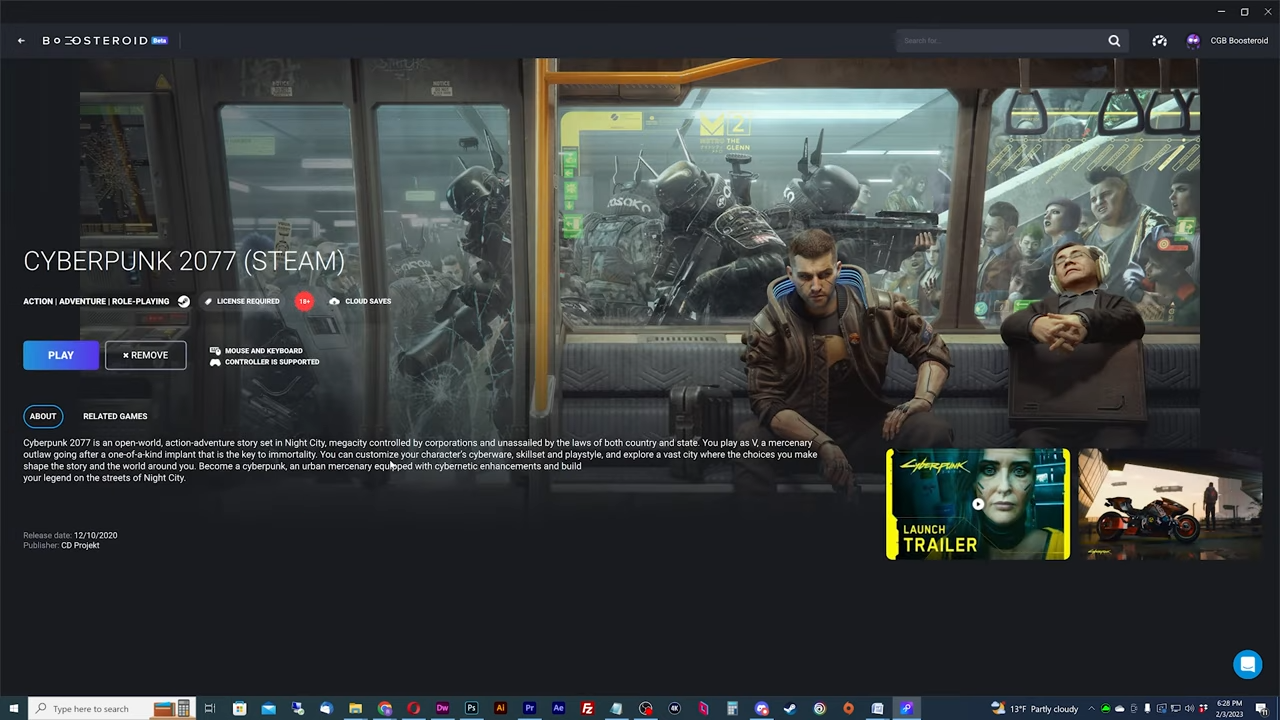Image resolution: width=1280 pixels, height=720 pixels.
Task: Open the support chat bubble
Action: 1248,665
